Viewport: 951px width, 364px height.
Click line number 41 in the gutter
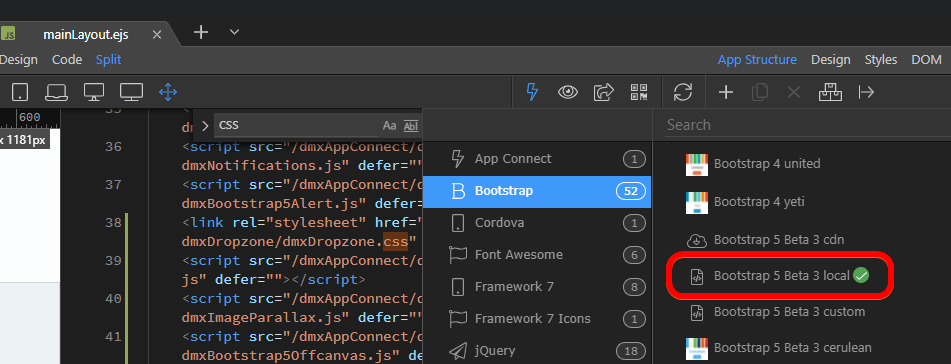(113, 336)
